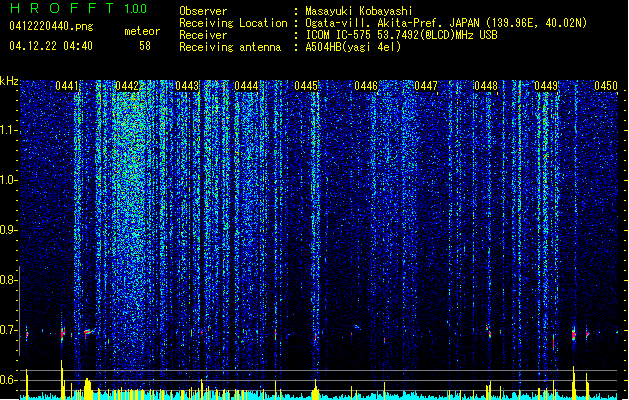
Task: Click the timestamp 04.12.22 04:40
Action: 51,46
